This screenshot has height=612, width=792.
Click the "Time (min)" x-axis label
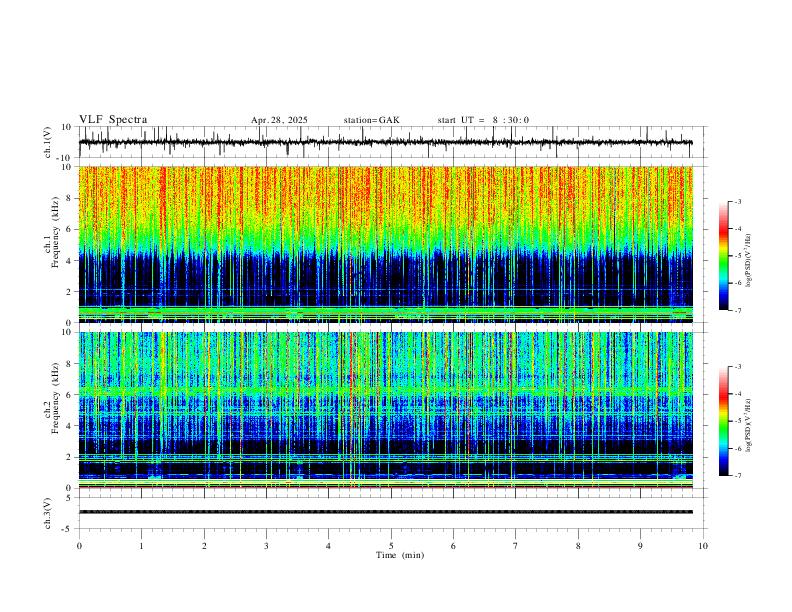(x=400, y=555)
